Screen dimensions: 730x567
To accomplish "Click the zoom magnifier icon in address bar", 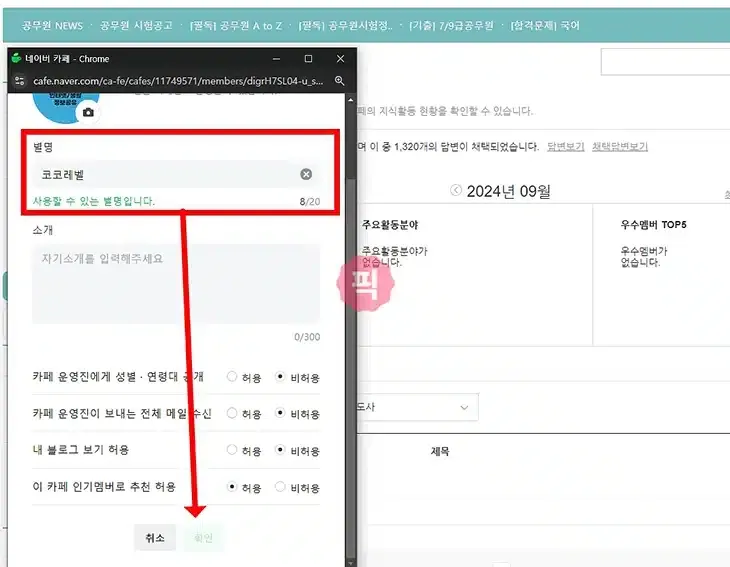I will point(339,81).
